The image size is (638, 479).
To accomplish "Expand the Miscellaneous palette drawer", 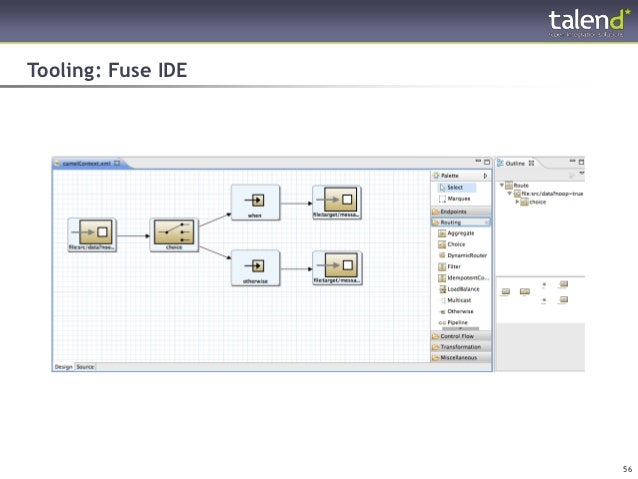I will [461, 357].
